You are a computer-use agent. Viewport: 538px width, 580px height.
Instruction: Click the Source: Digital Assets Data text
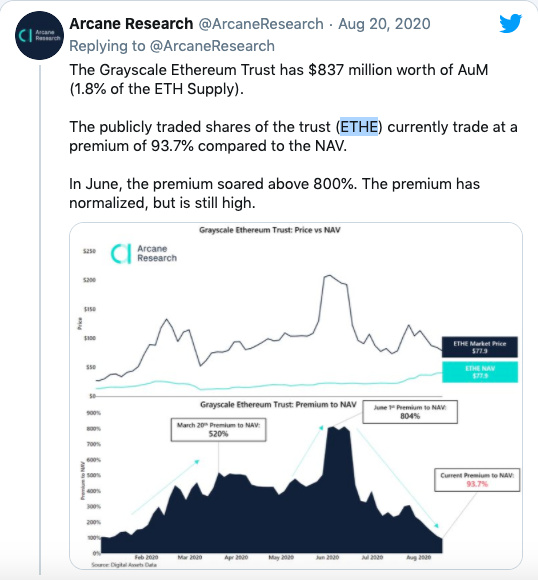[124, 565]
